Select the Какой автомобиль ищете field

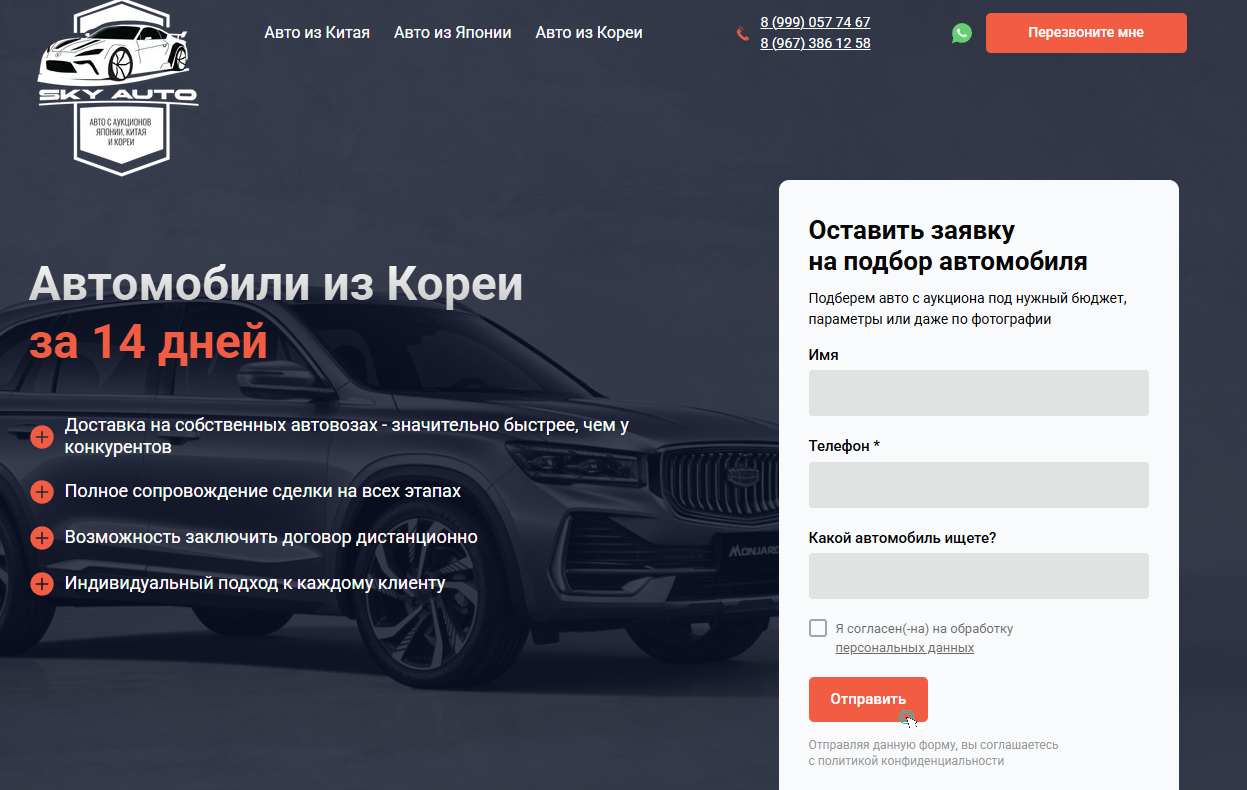(978, 576)
